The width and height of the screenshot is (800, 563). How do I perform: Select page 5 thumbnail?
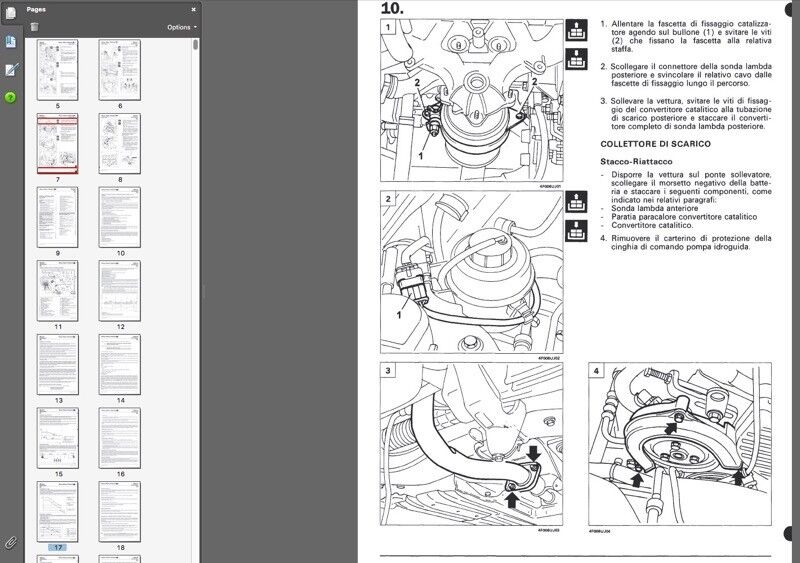57,68
